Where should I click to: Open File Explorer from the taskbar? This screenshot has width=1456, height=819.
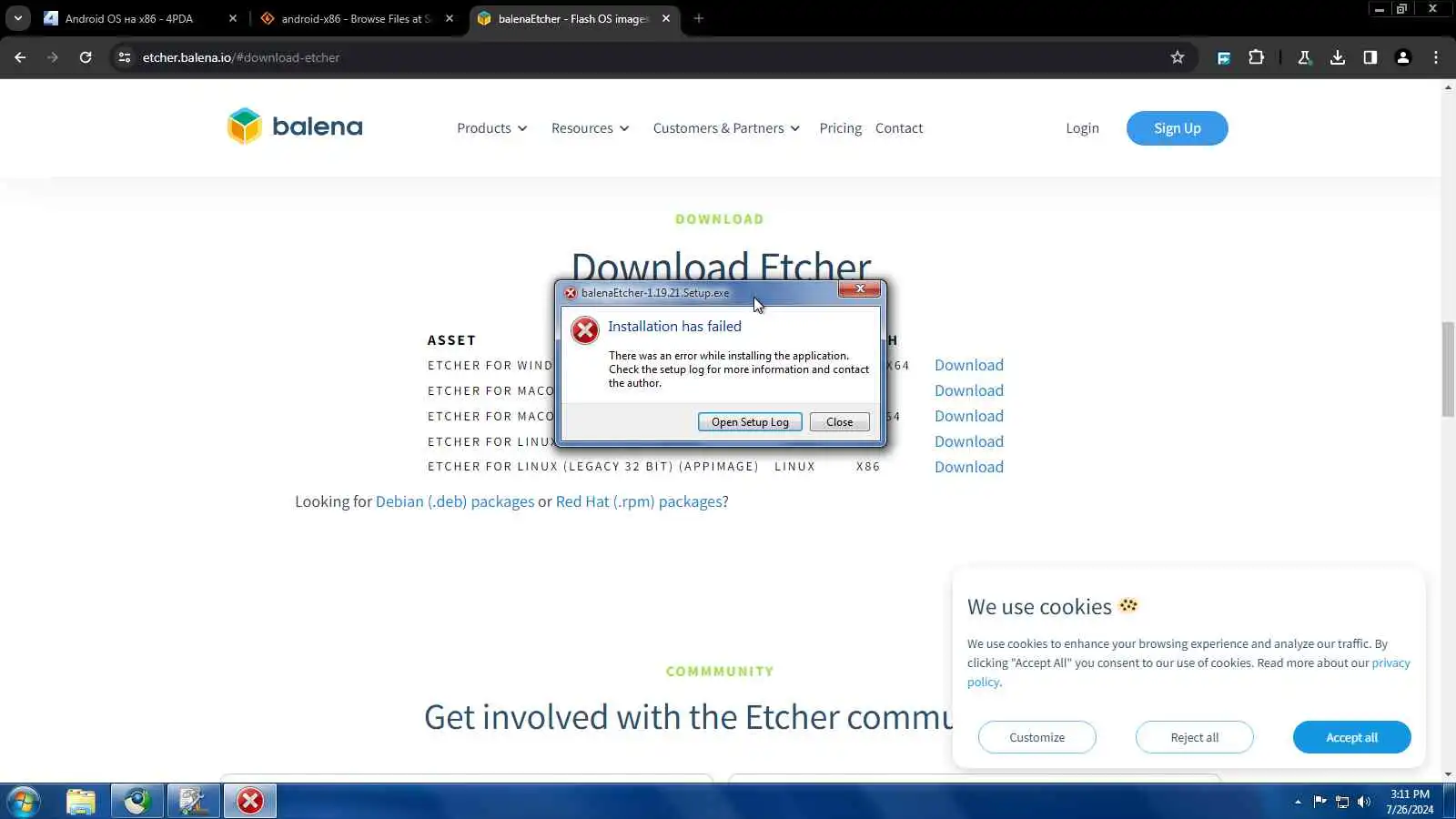(81, 802)
